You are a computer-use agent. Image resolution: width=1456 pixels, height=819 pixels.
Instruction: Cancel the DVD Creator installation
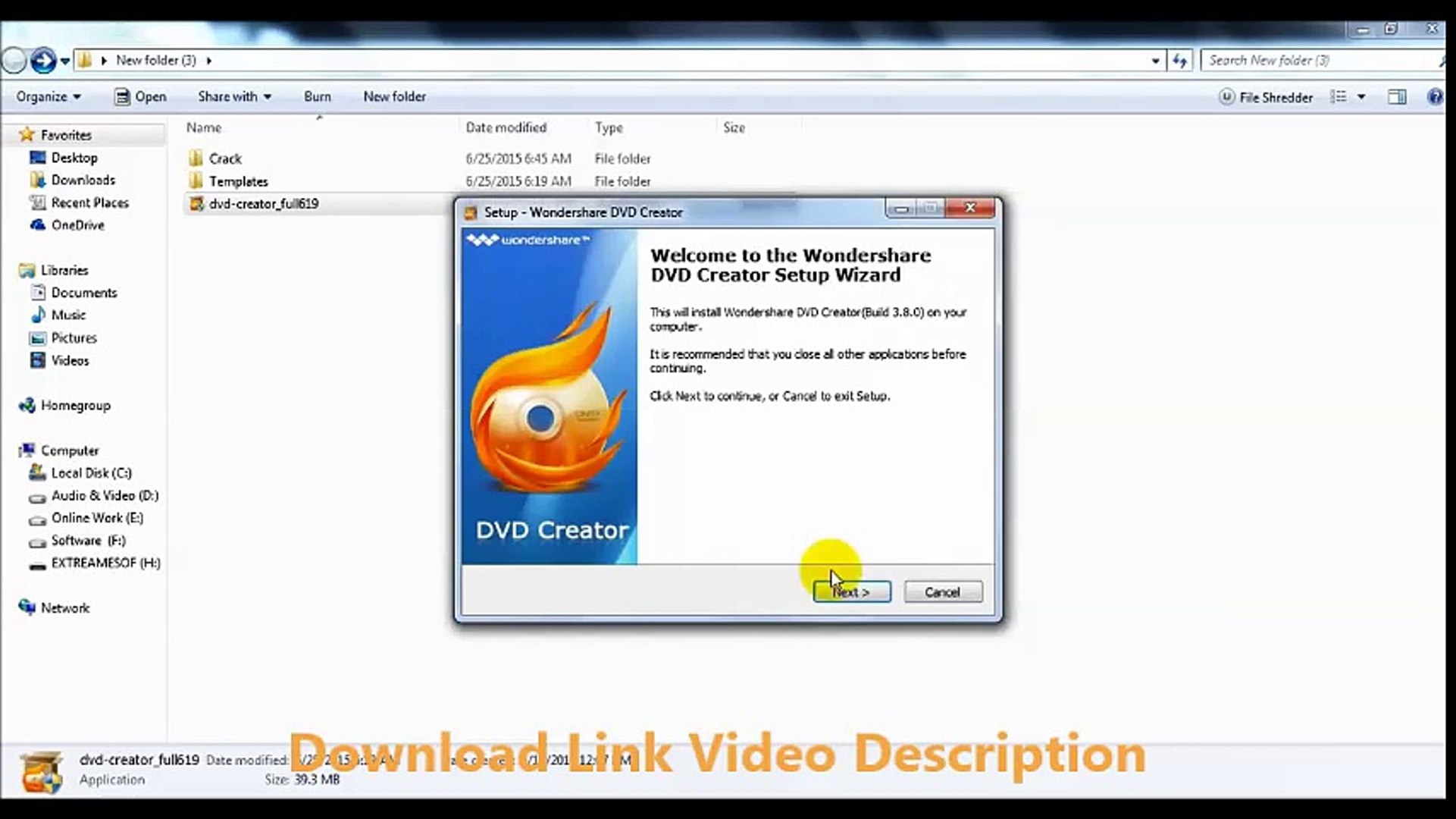(x=943, y=591)
